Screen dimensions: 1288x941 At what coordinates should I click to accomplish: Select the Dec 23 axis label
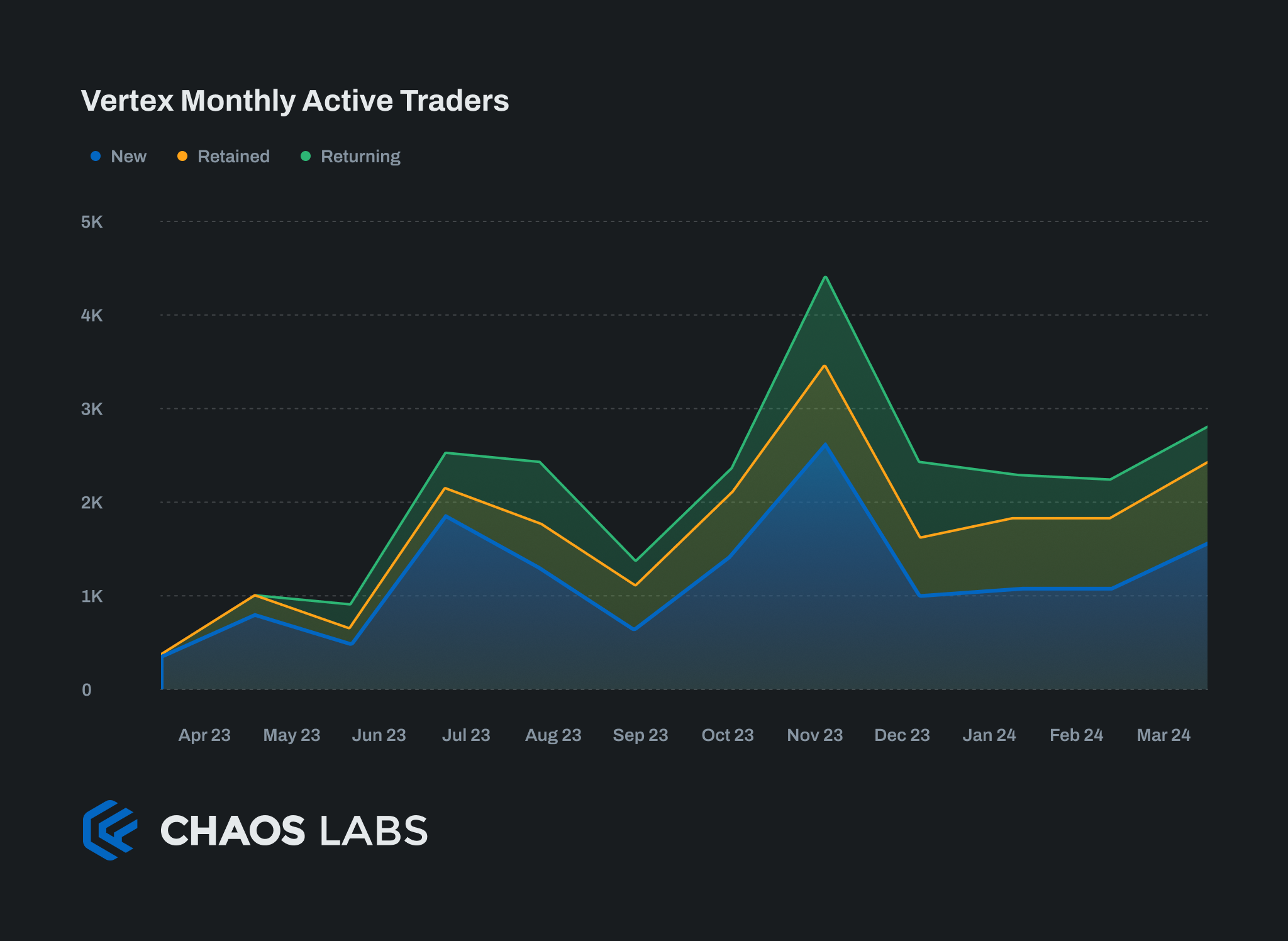pos(902,735)
